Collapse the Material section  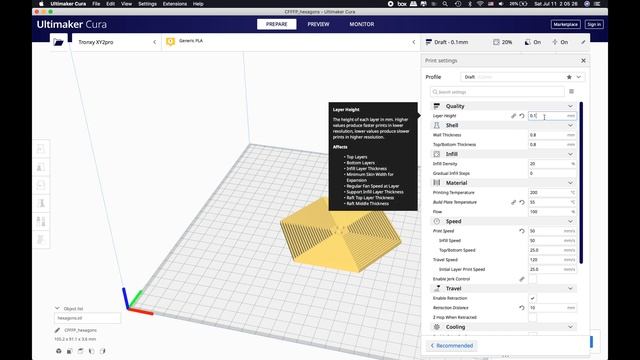click(570, 183)
